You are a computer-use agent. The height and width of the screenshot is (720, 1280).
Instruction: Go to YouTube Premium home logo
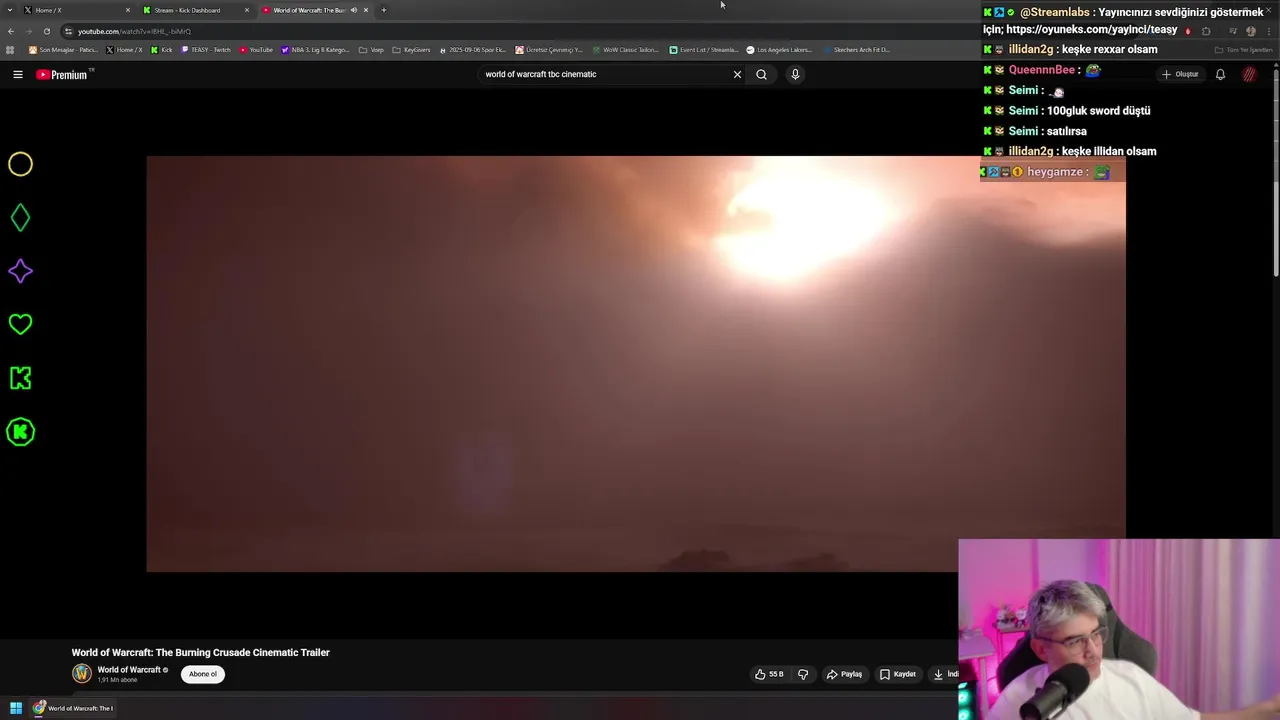coord(64,74)
